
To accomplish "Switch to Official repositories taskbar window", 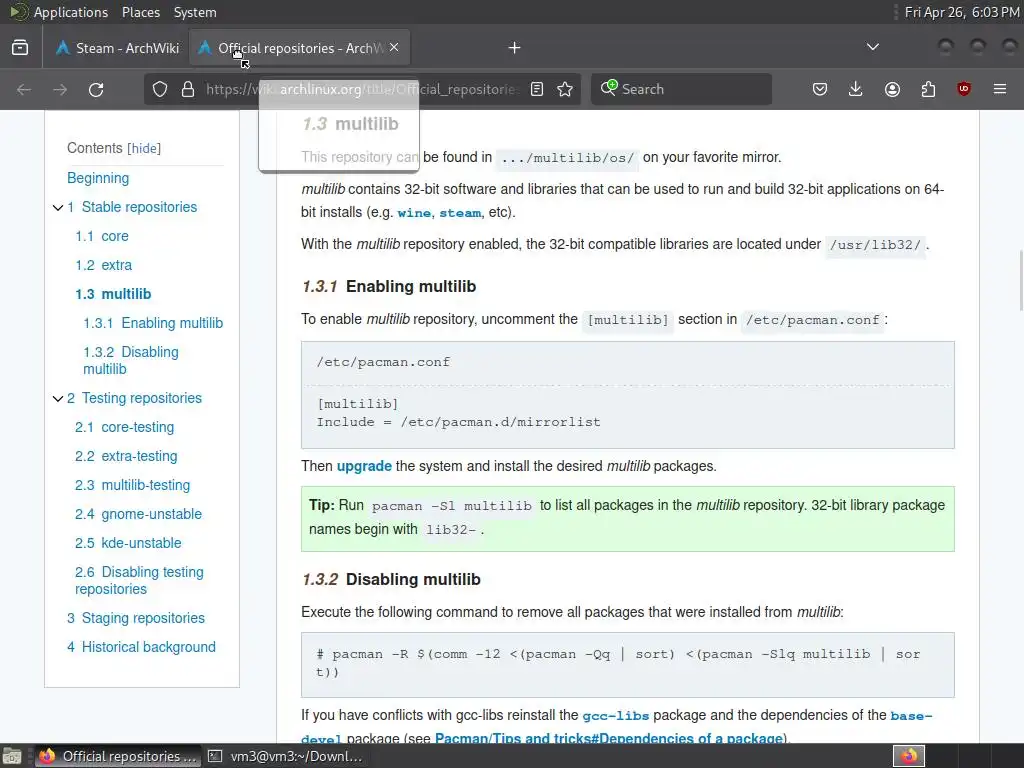I will [118, 756].
